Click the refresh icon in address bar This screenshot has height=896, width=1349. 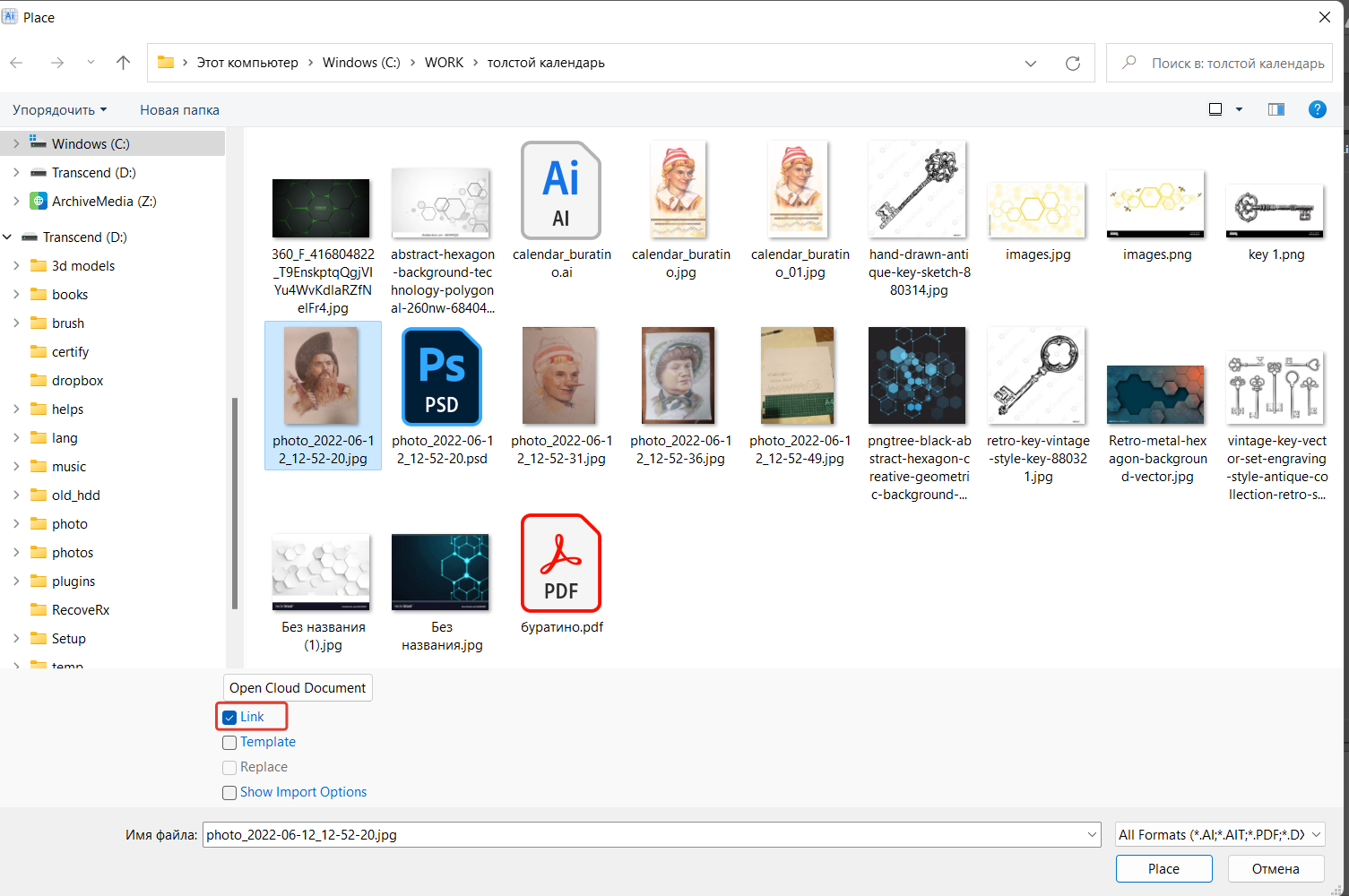tap(1073, 63)
